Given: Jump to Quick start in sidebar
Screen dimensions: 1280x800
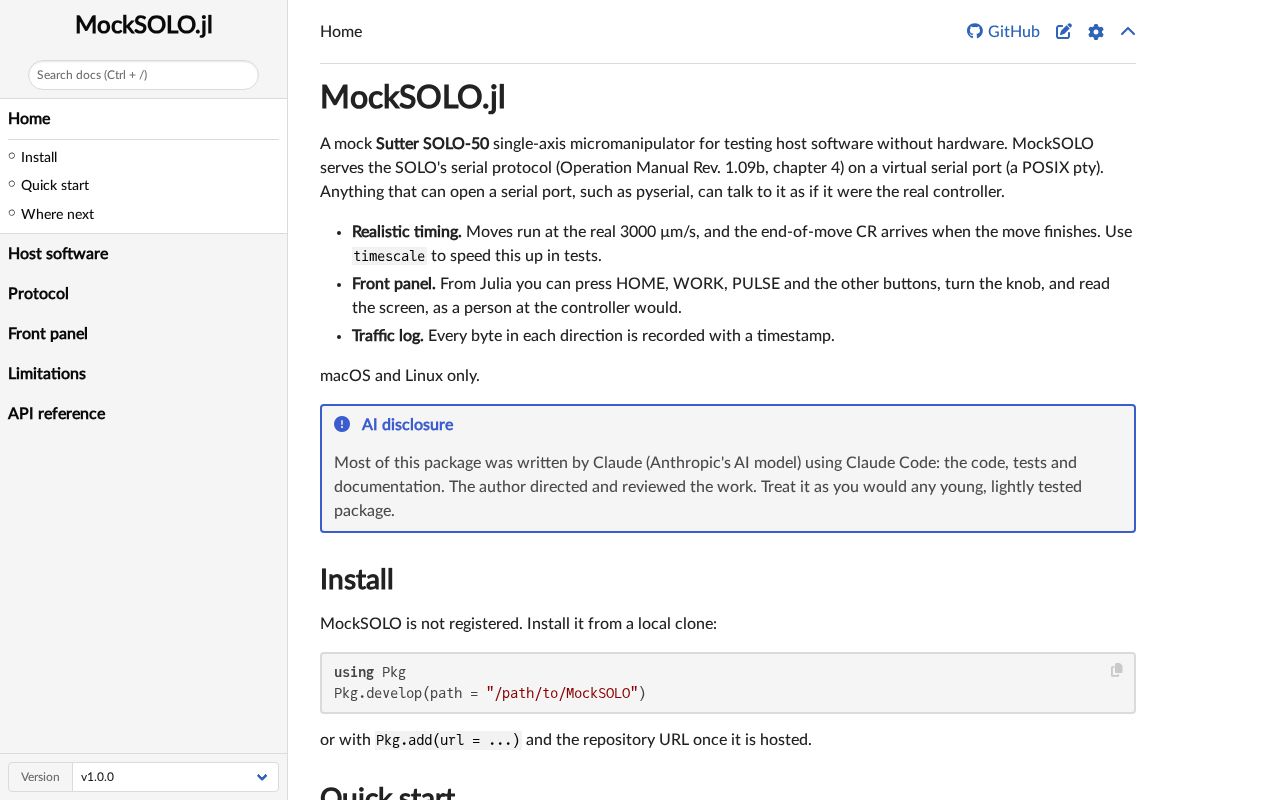Looking at the screenshot, I should coord(55,185).
